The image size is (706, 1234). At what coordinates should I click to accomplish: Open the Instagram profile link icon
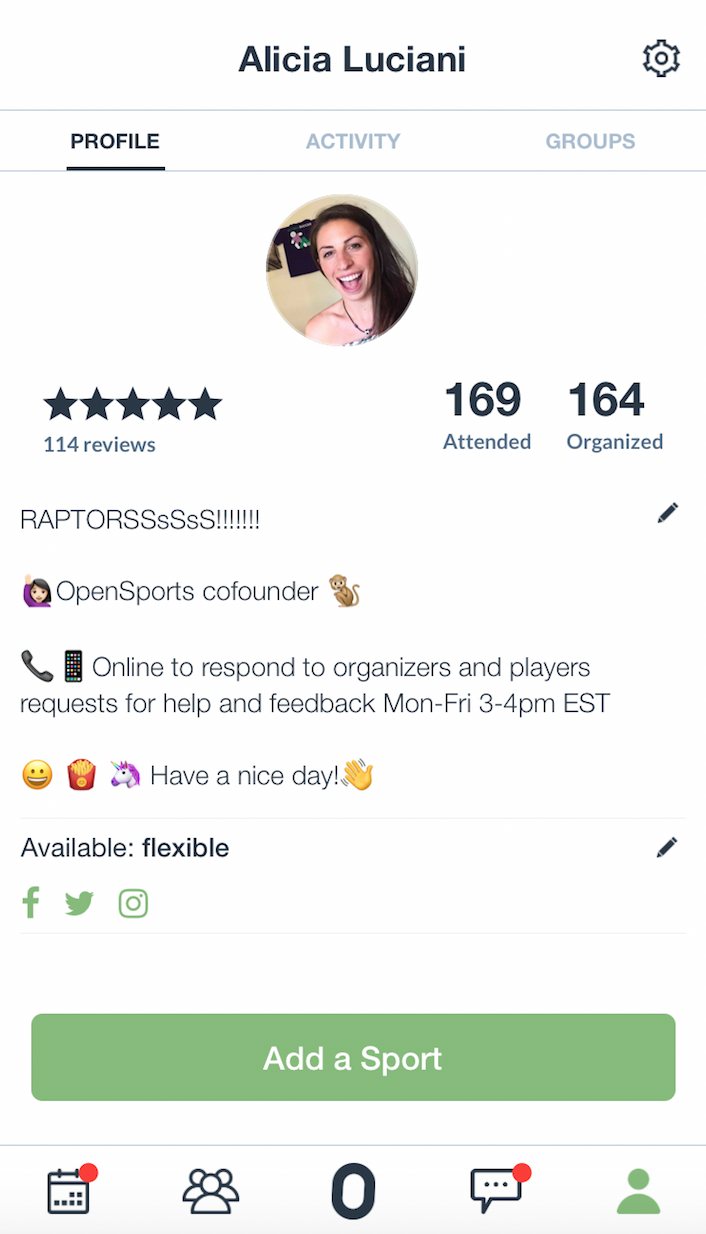(133, 904)
